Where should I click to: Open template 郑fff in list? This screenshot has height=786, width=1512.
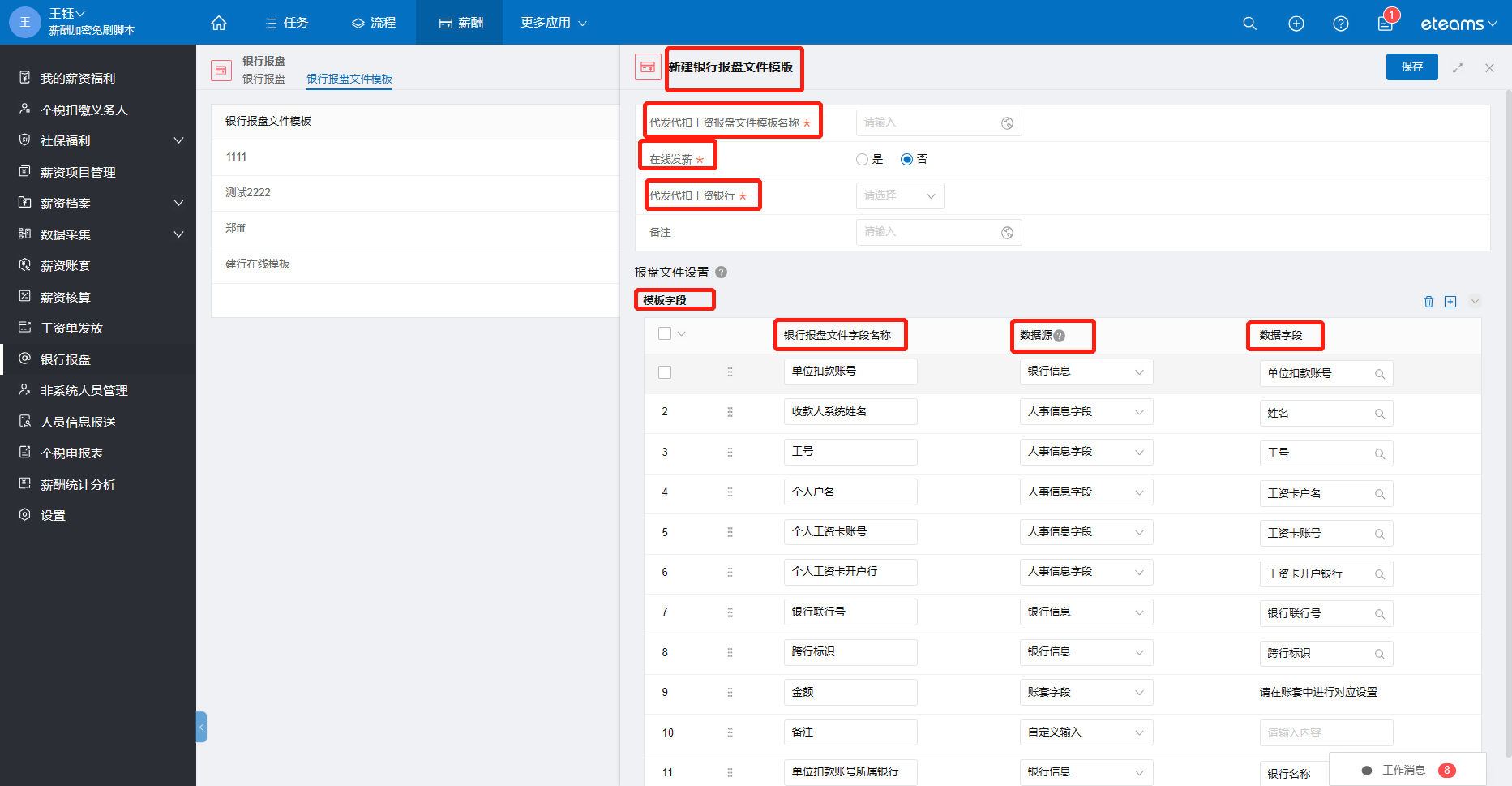click(x=235, y=228)
